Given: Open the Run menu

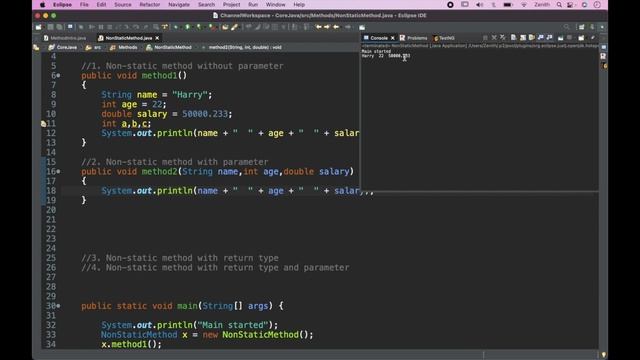Looking at the screenshot, I should [x=253, y=4].
